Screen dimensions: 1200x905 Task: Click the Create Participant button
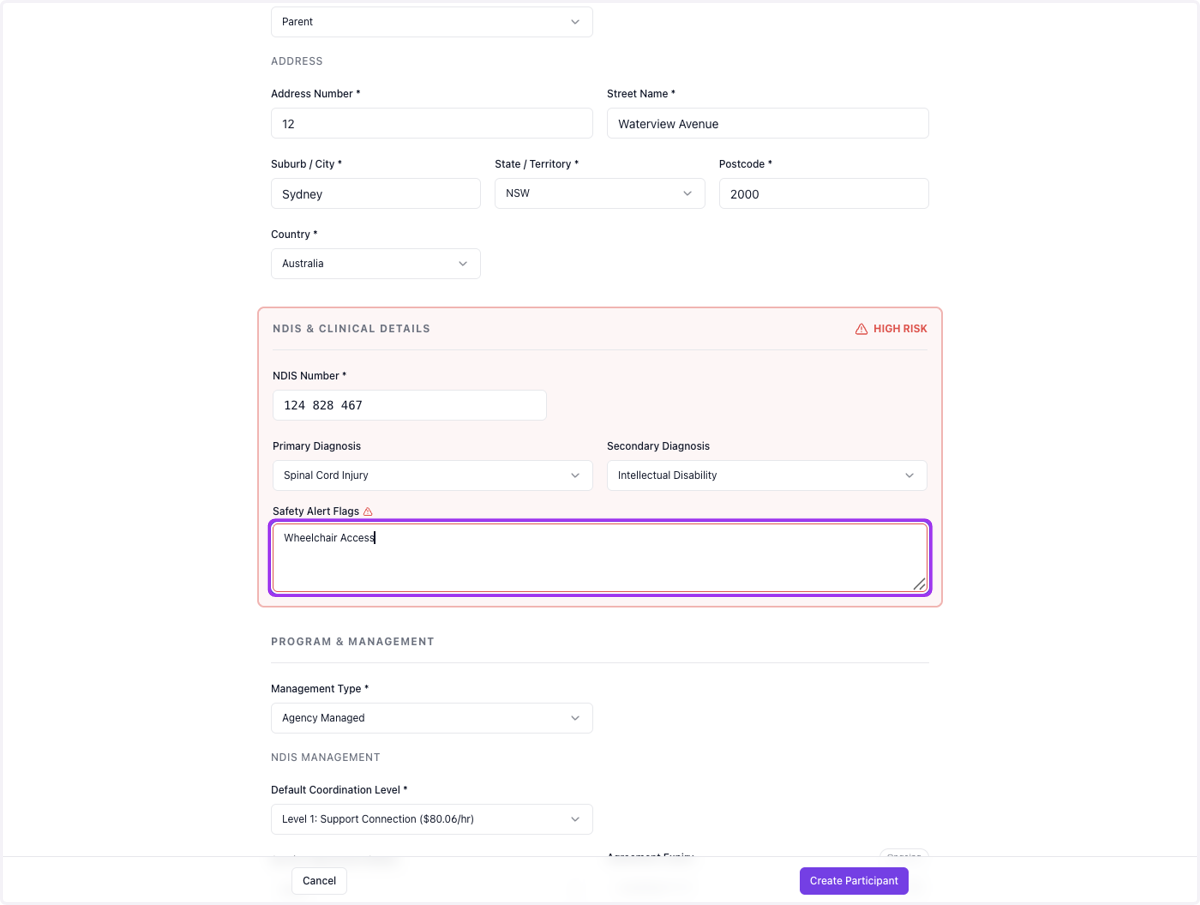854,881
